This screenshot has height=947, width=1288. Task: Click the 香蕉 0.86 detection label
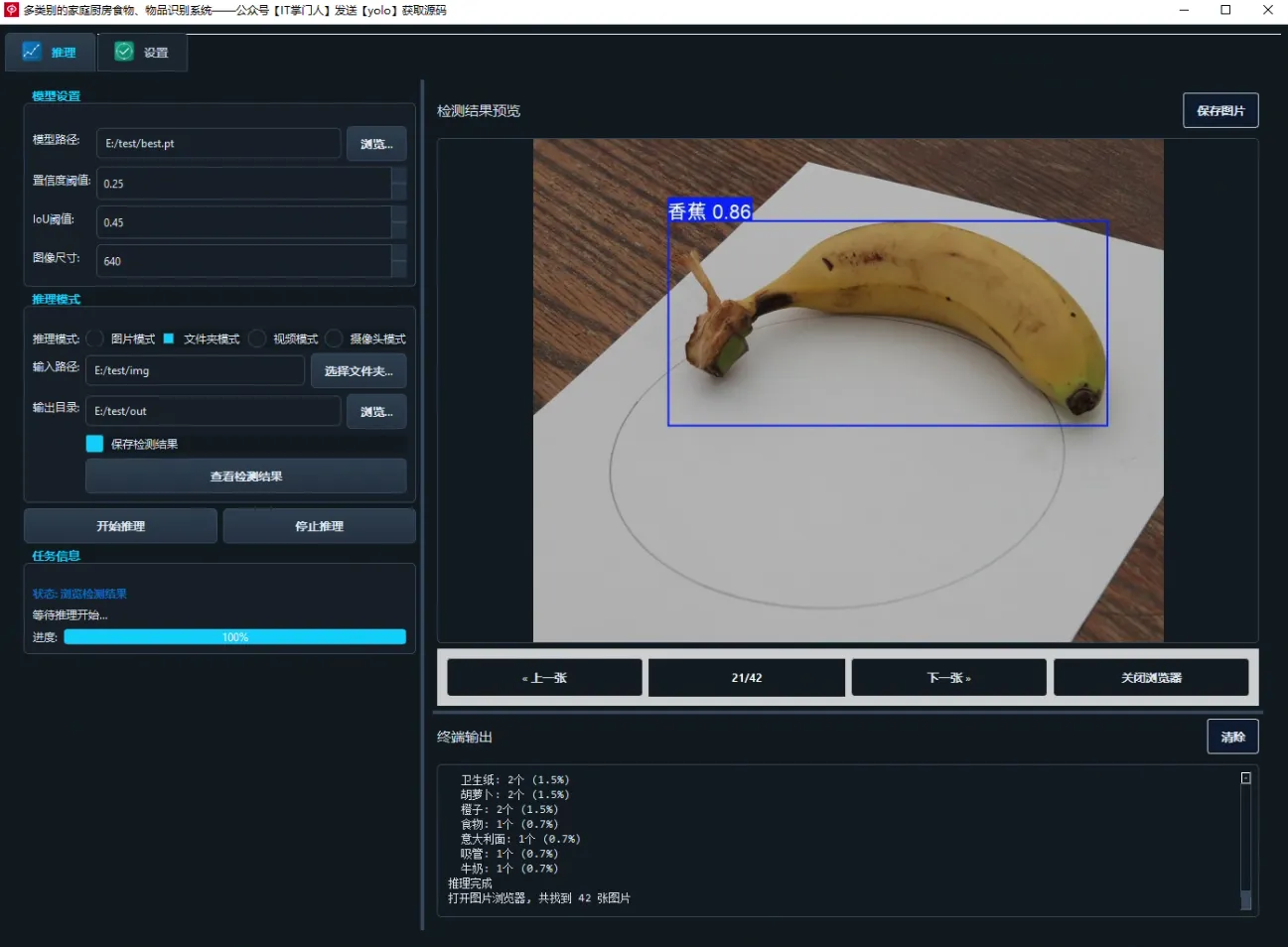(x=709, y=210)
